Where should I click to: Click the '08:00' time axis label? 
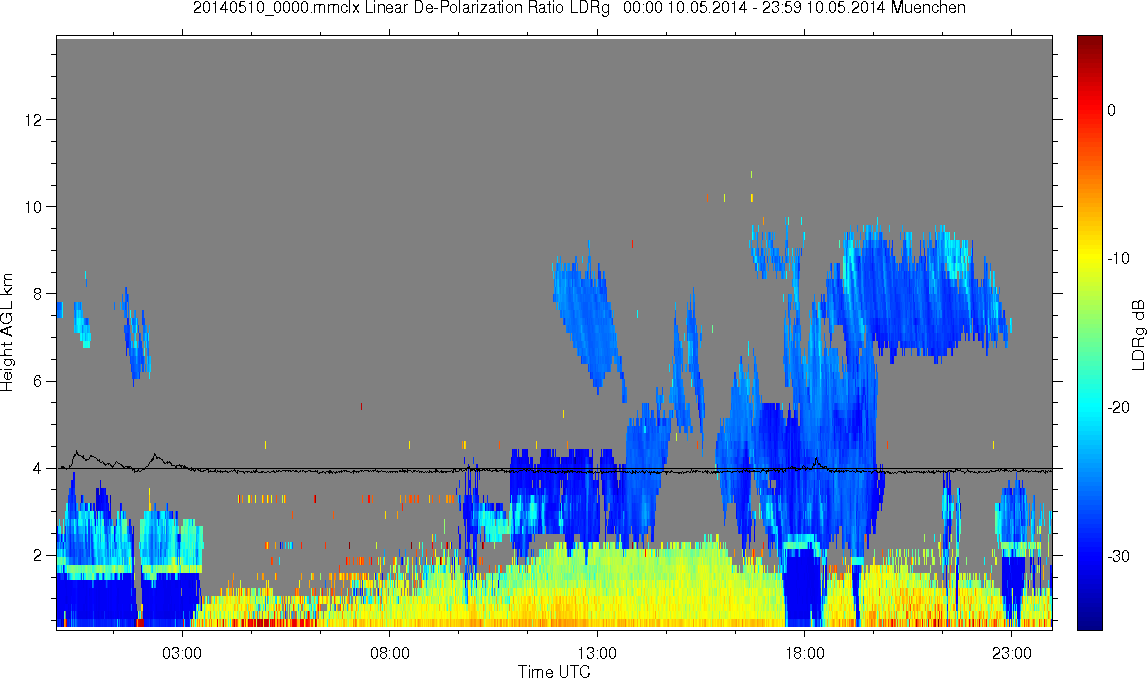[390, 652]
